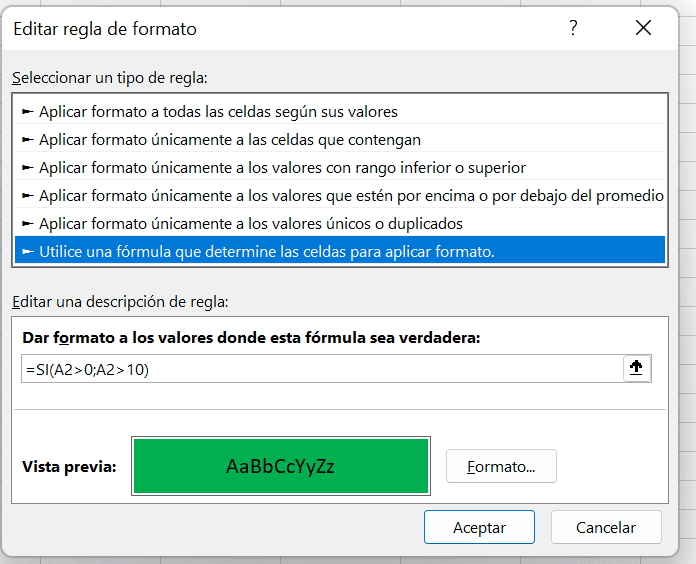696x564 pixels.
Task: Click the 'Dar formato a los valores' formula label
Action: tap(251, 338)
